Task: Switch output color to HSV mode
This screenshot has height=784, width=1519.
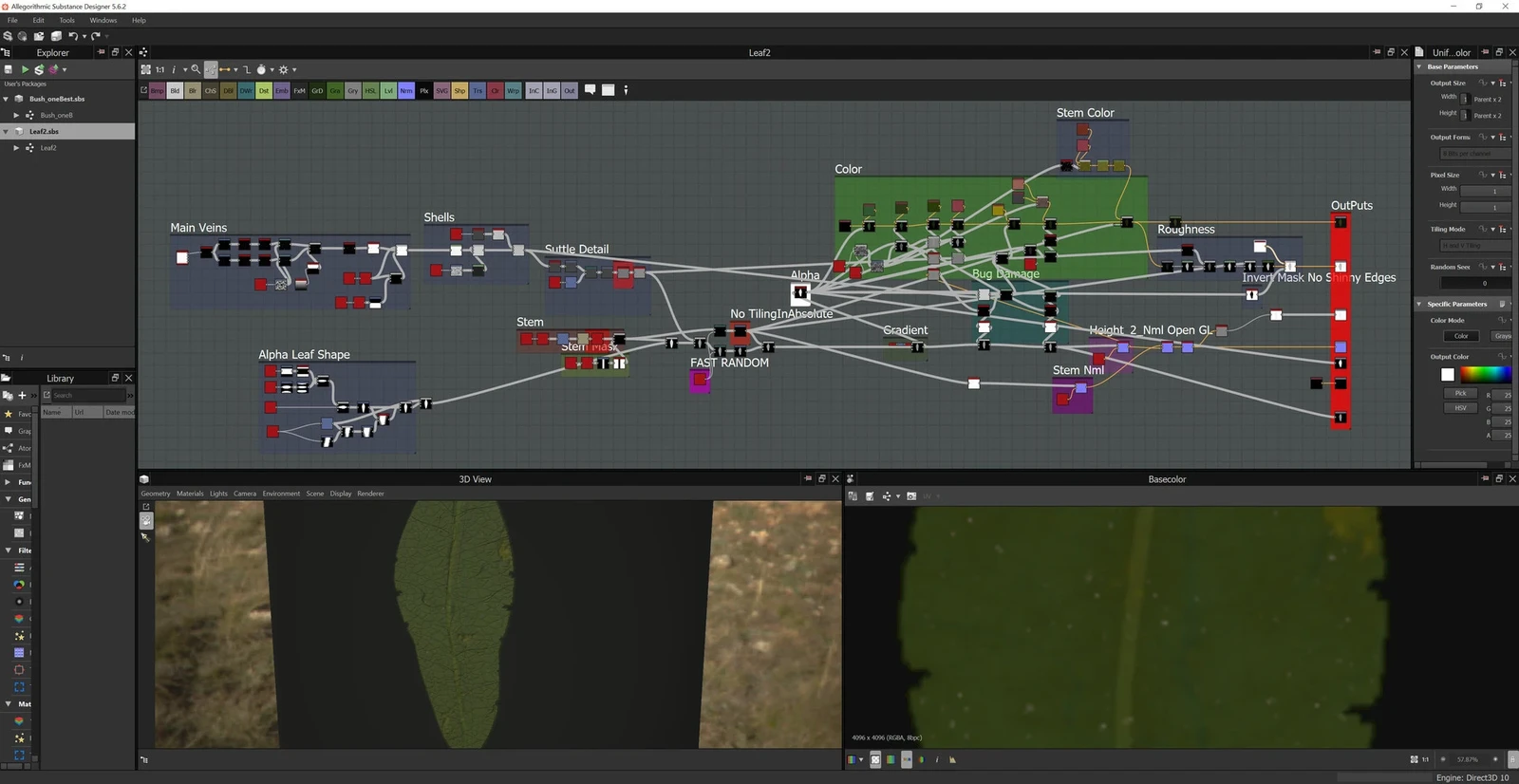Action: point(1460,408)
